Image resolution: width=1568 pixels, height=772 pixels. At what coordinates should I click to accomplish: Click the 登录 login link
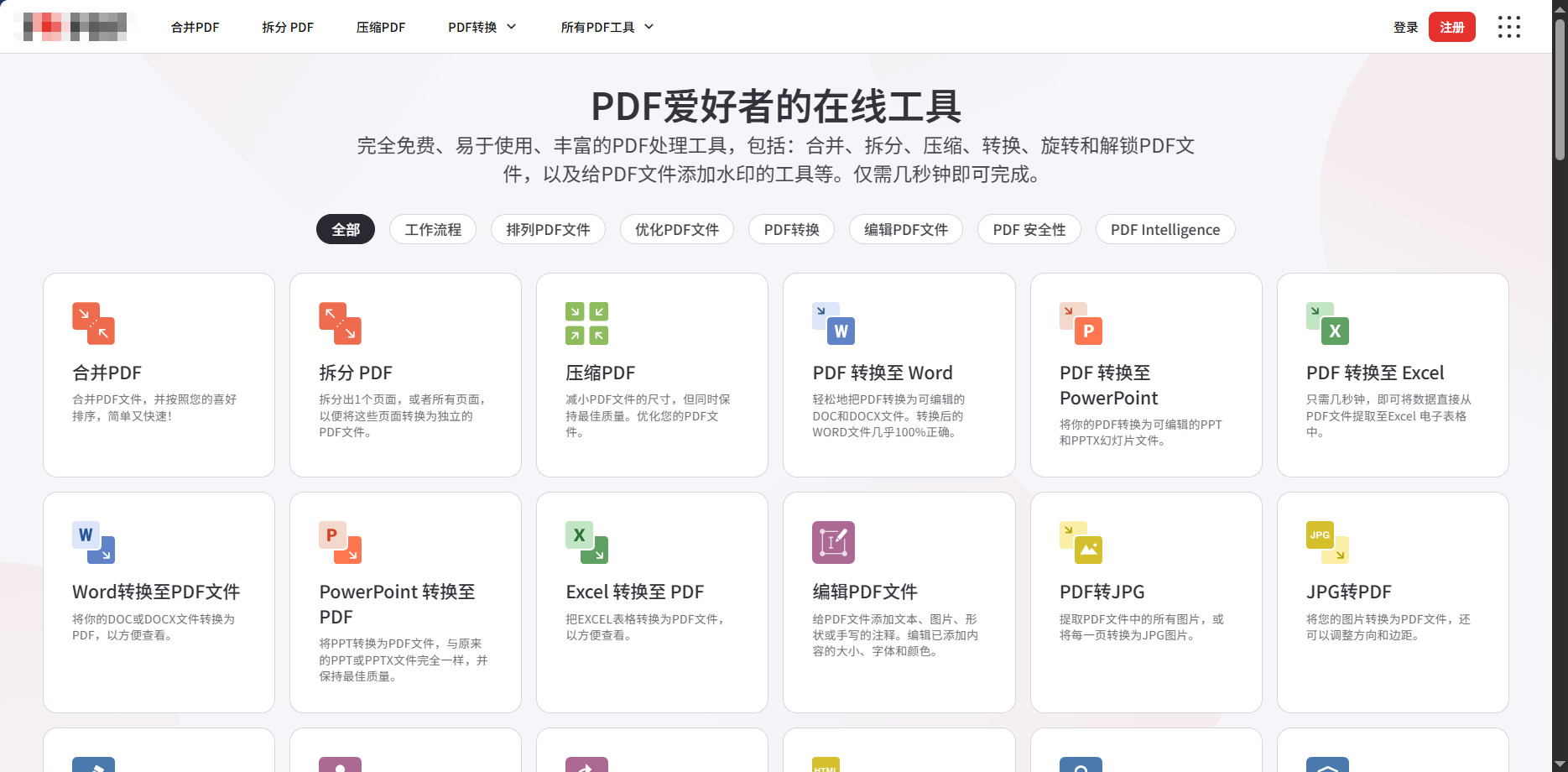[1405, 27]
